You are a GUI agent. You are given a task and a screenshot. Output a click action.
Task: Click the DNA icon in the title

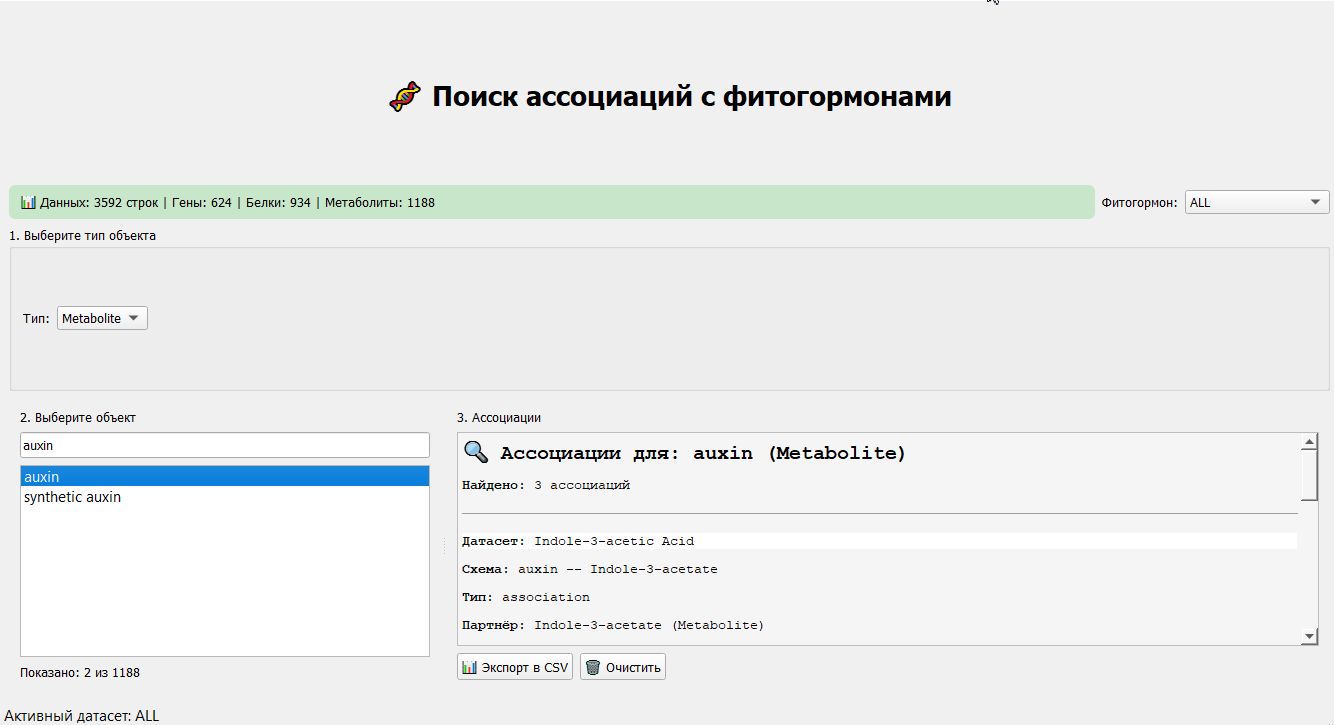[x=404, y=97]
